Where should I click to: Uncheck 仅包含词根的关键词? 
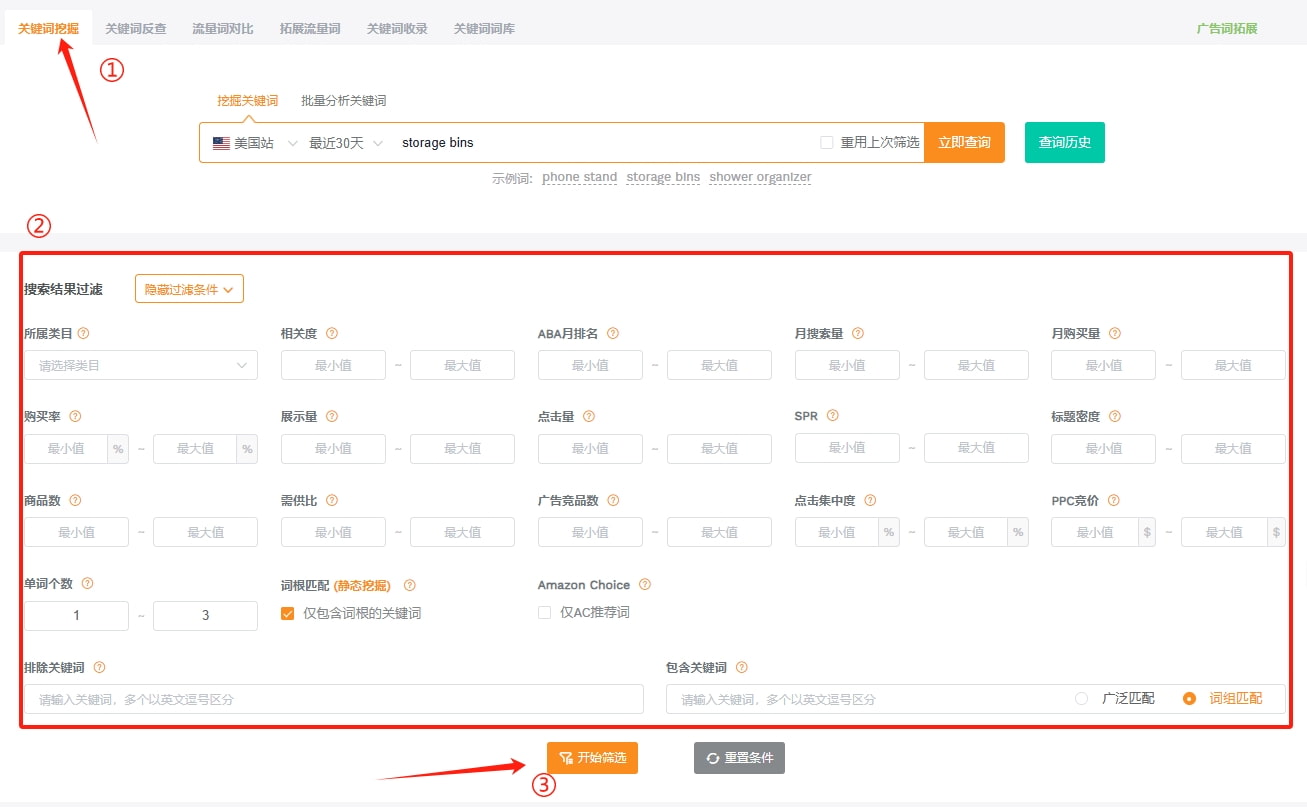point(287,611)
